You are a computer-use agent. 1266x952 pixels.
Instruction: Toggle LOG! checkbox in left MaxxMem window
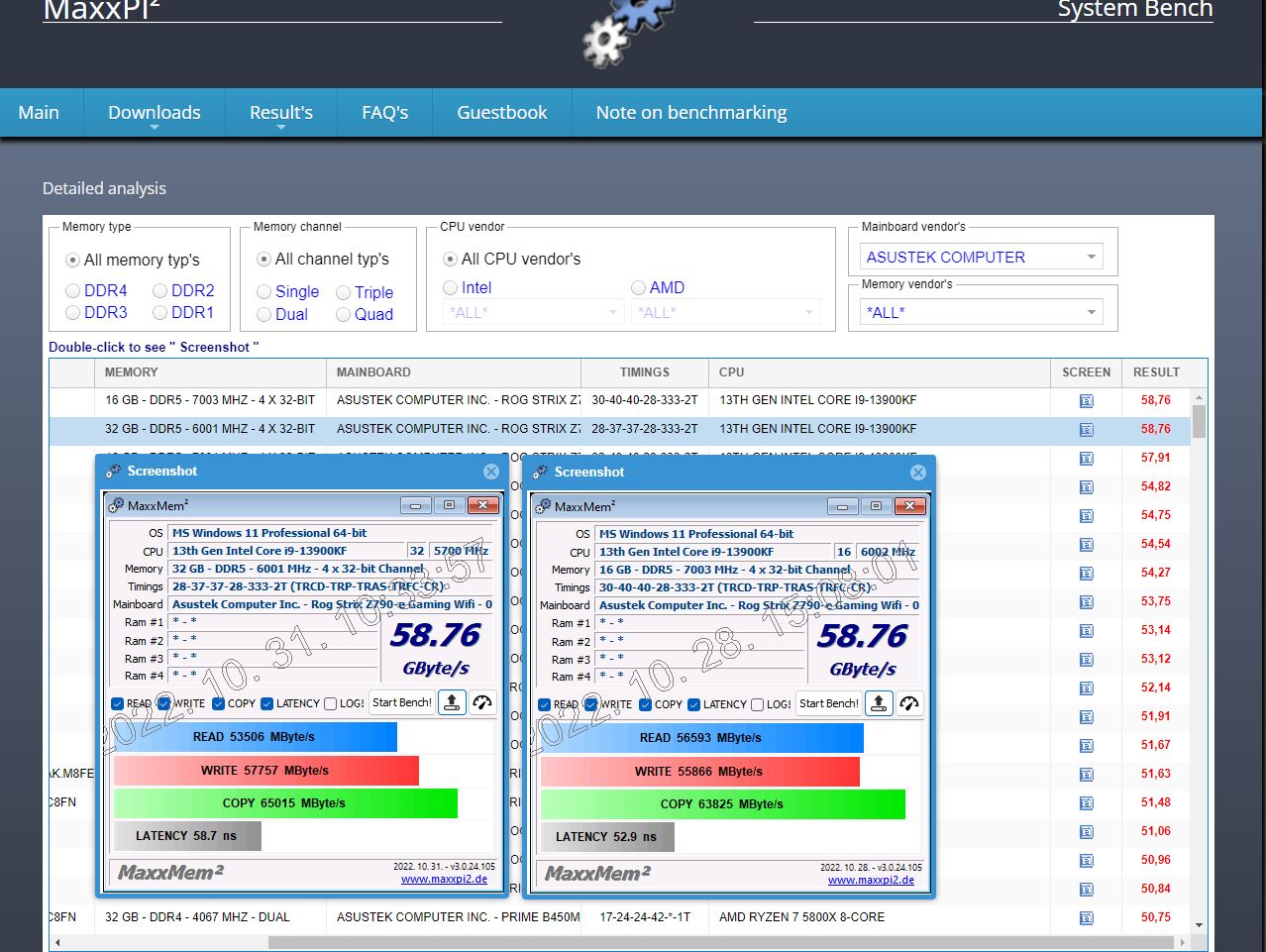[331, 703]
